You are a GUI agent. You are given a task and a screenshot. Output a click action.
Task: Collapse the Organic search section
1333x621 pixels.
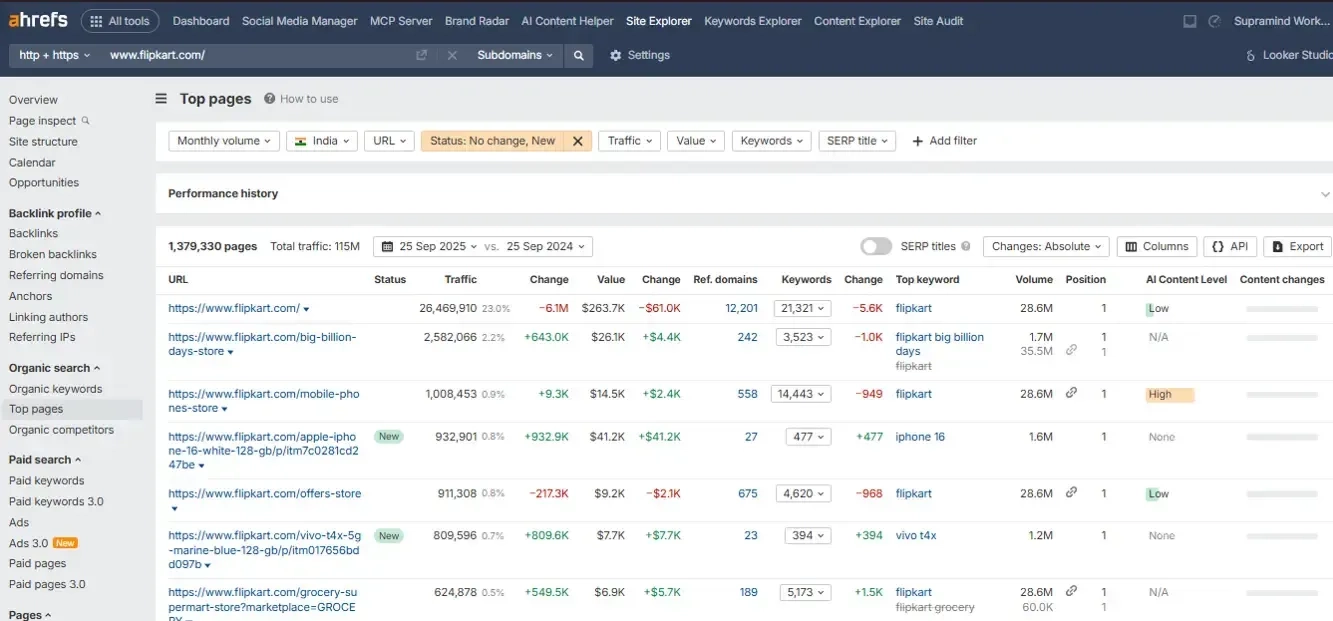click(x=55, y=368)
